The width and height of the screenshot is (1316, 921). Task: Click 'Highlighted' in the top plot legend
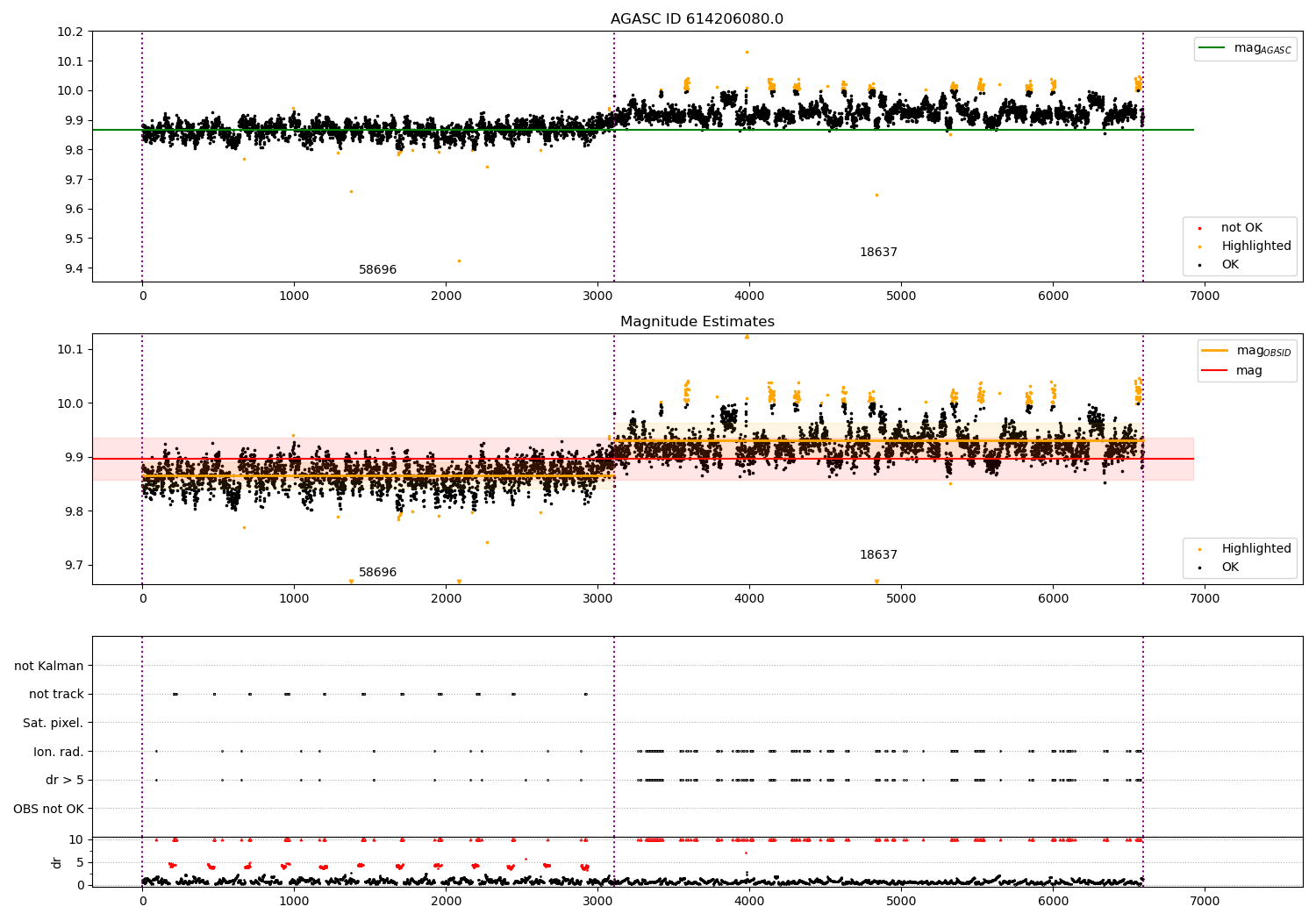(1256, 246)
